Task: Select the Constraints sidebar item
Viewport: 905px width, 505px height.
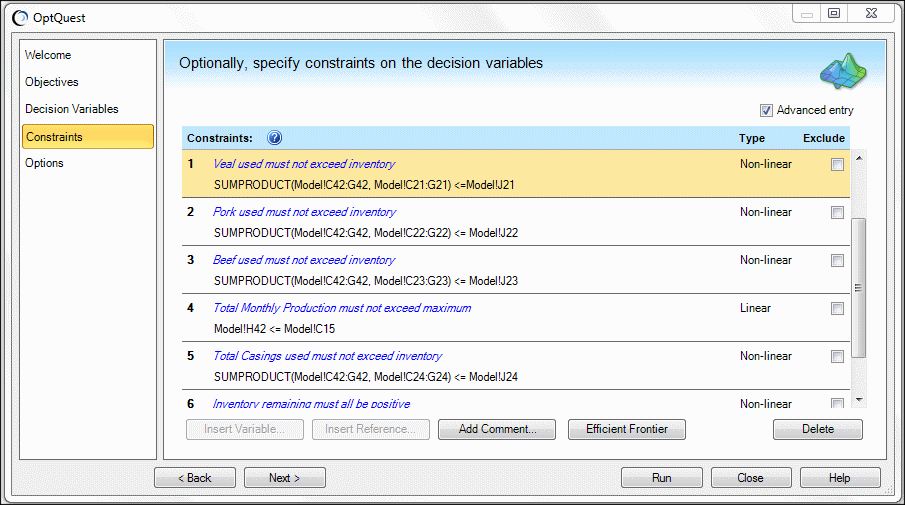Action: [x=88, y=137]
